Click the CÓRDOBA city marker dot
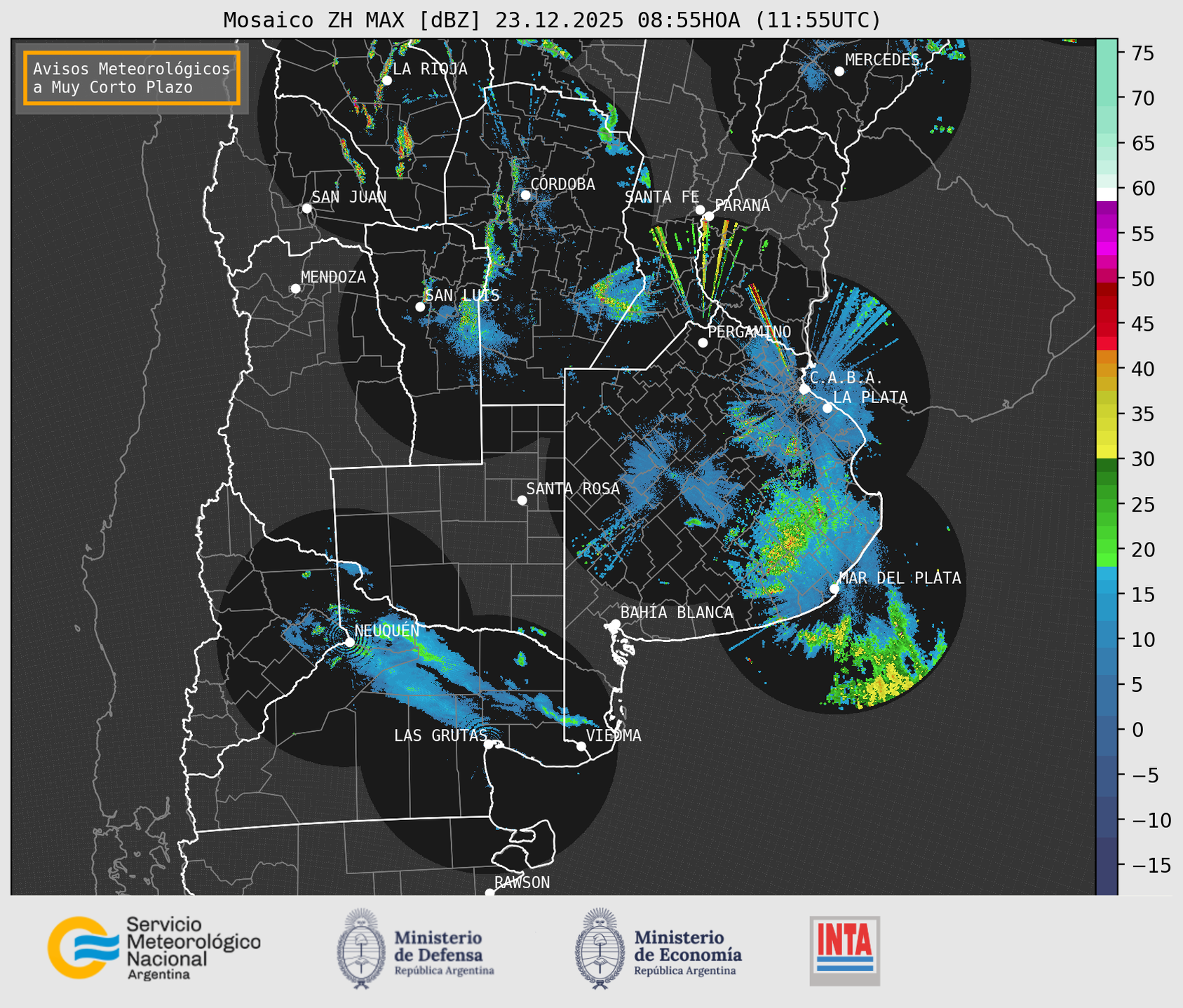 (x=525, y=195)
